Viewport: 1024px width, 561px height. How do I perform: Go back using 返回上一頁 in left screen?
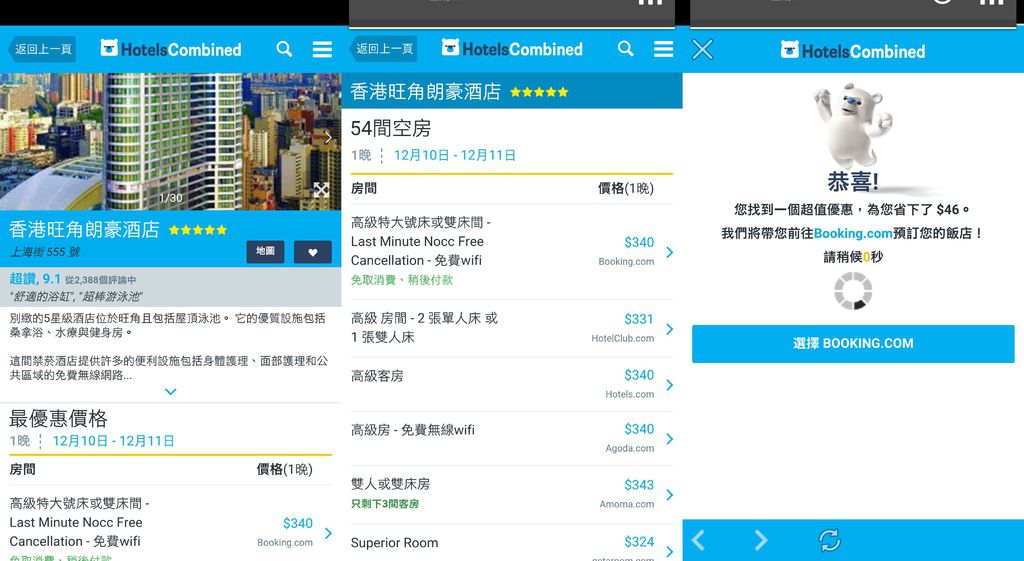point(42,49)
